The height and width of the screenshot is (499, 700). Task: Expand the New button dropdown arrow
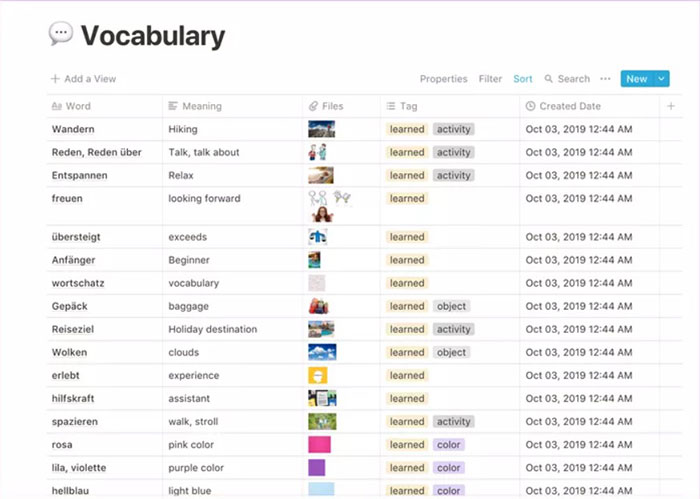tap(663, 79)
